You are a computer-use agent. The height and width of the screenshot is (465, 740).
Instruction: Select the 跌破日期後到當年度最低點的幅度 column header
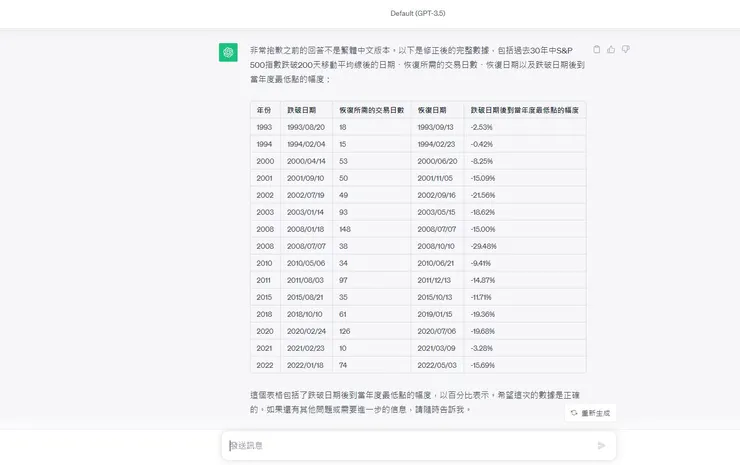pos(525,110)
